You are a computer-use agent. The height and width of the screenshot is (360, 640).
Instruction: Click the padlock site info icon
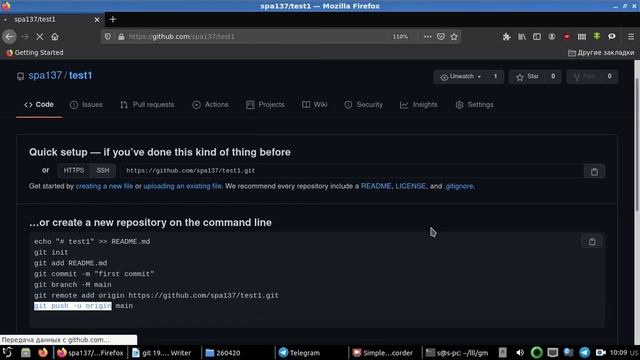(x=121, y=36)
